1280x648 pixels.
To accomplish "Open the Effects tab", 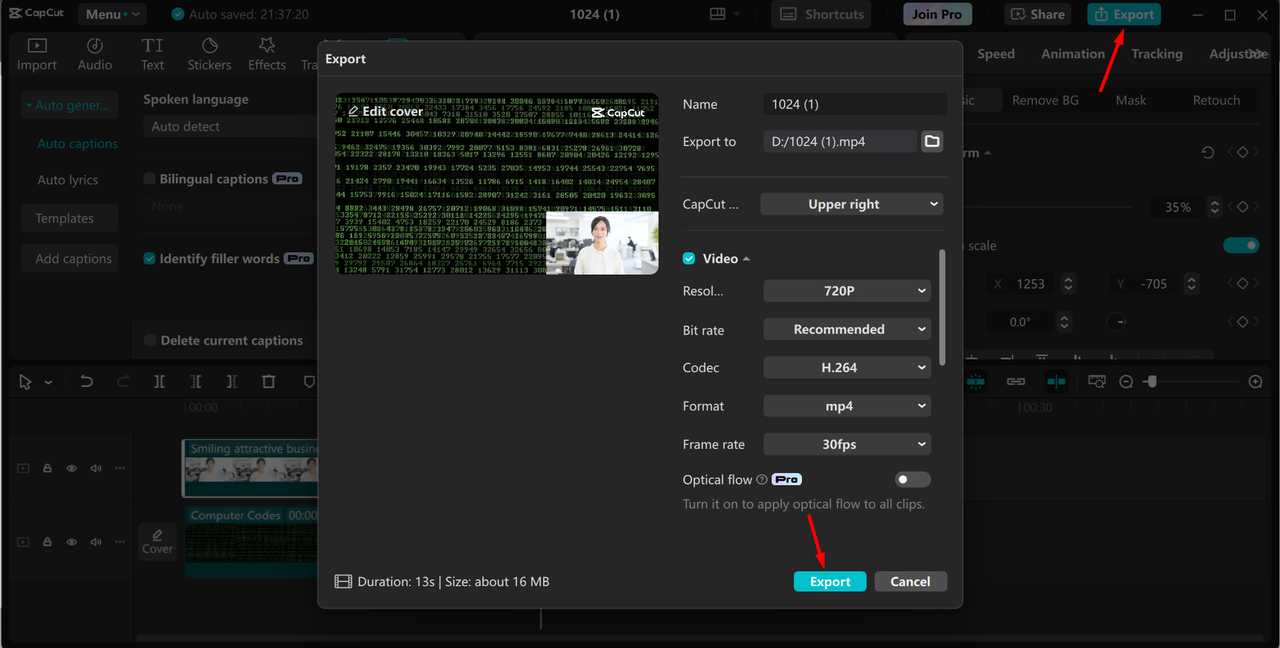I will pyautogui.click(x=267, y=54).
